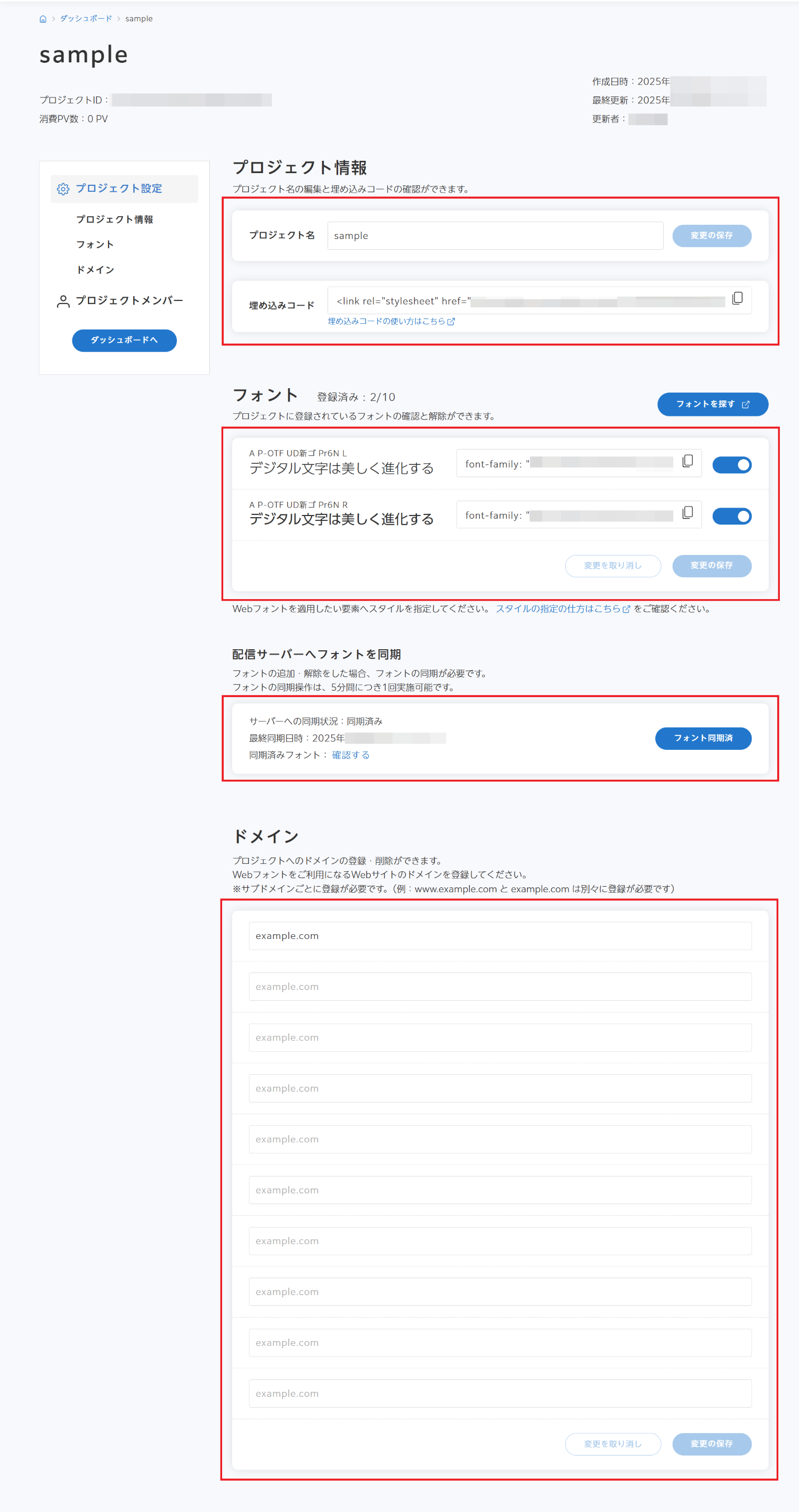Screen dimensions: 799x1512
Task: Go to プロジェクト情報 sidebar item
Action: tap(115, 219)
